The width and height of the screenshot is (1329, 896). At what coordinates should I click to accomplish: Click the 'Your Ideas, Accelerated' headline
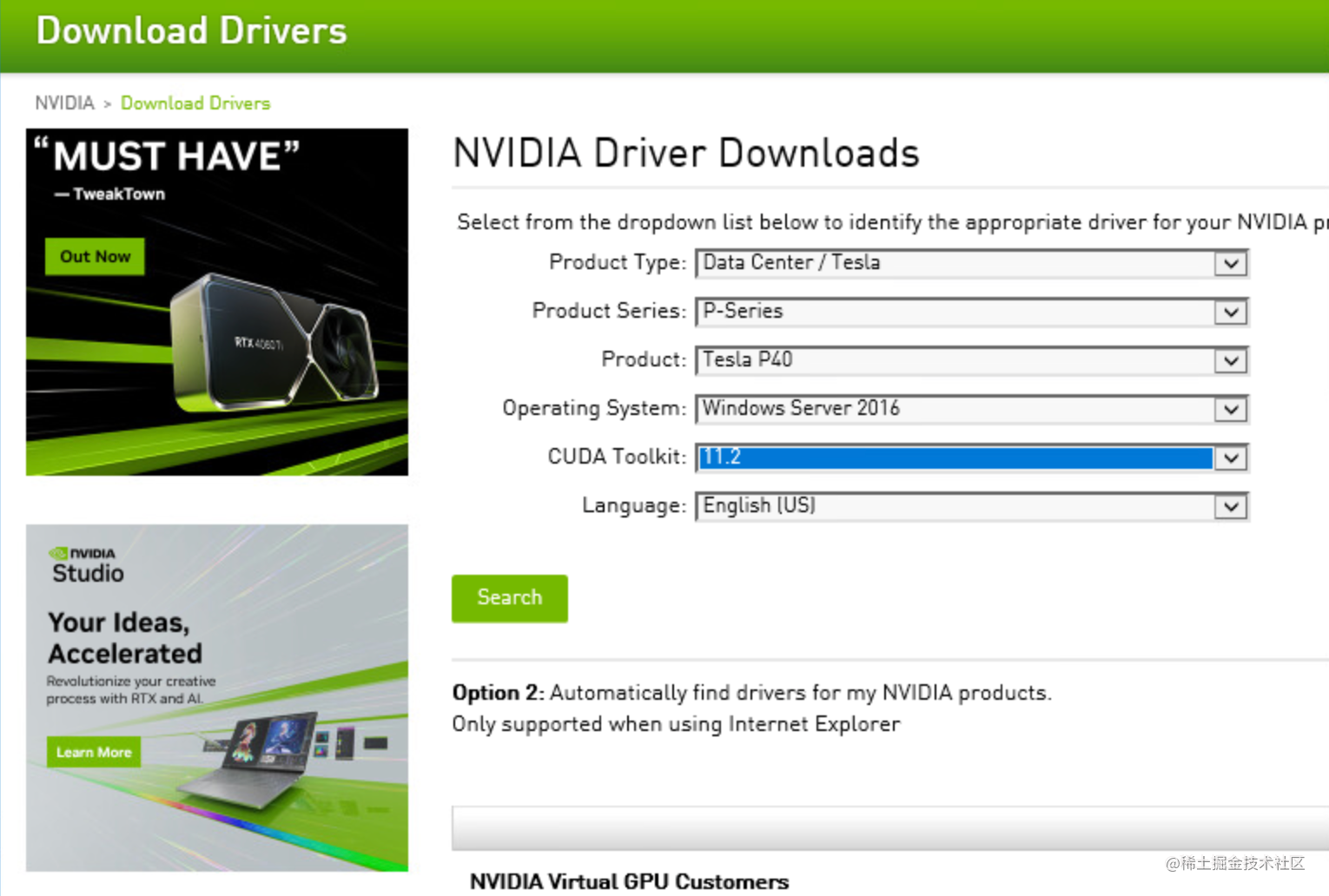click(125, 638)
